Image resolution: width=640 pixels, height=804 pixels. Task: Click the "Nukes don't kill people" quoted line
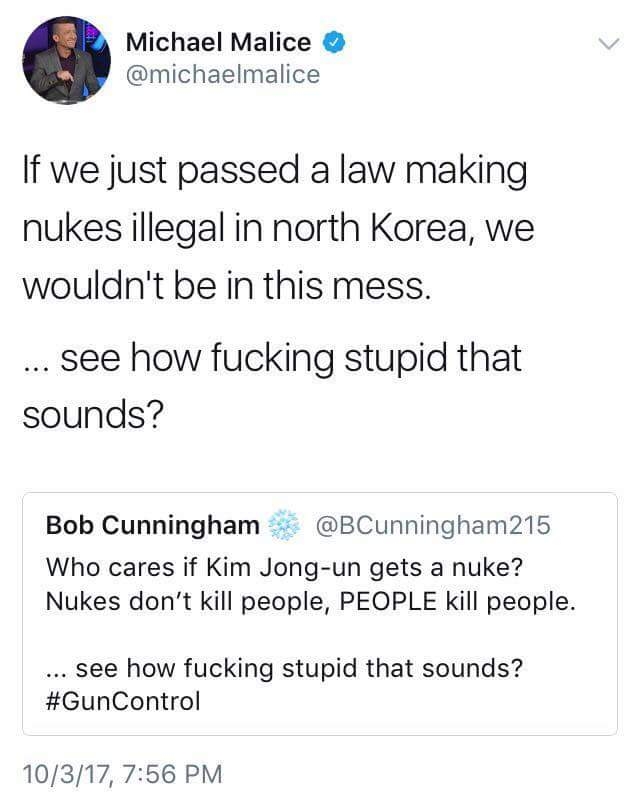311,603
